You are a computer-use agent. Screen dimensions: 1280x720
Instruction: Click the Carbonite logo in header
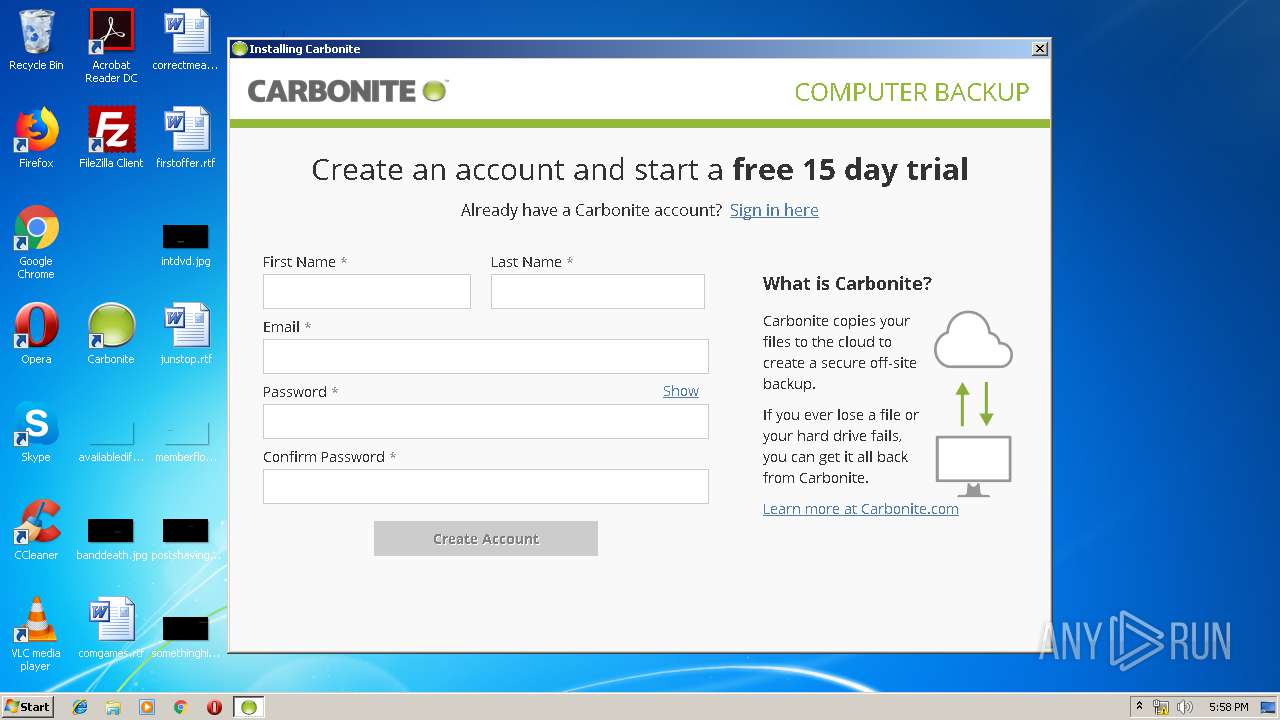click(348, 91)
